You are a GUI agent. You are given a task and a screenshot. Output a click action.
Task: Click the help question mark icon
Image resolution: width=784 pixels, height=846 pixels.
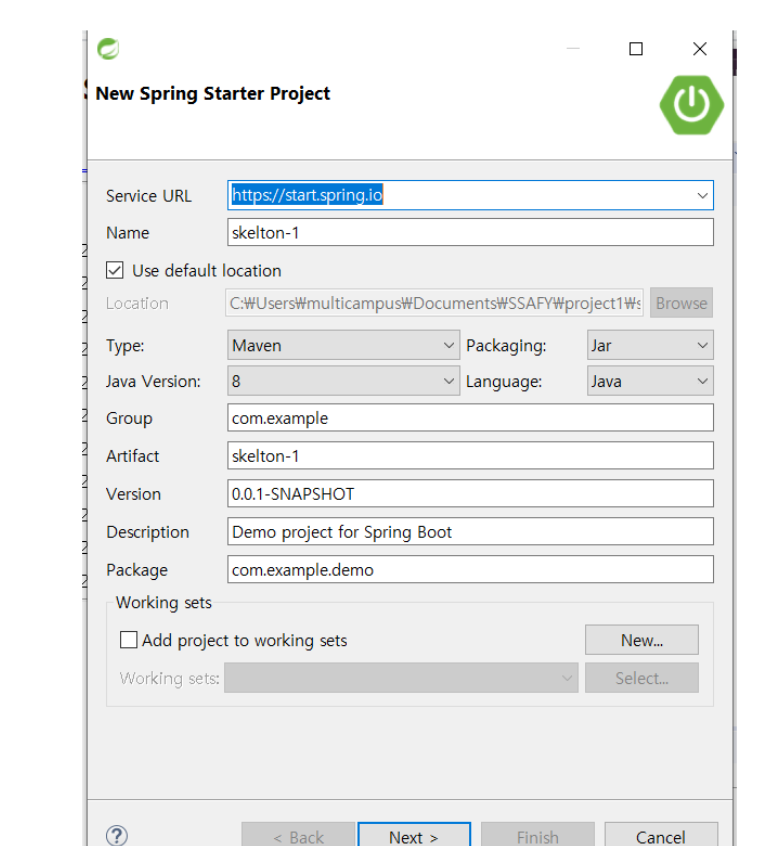[117, 835]
